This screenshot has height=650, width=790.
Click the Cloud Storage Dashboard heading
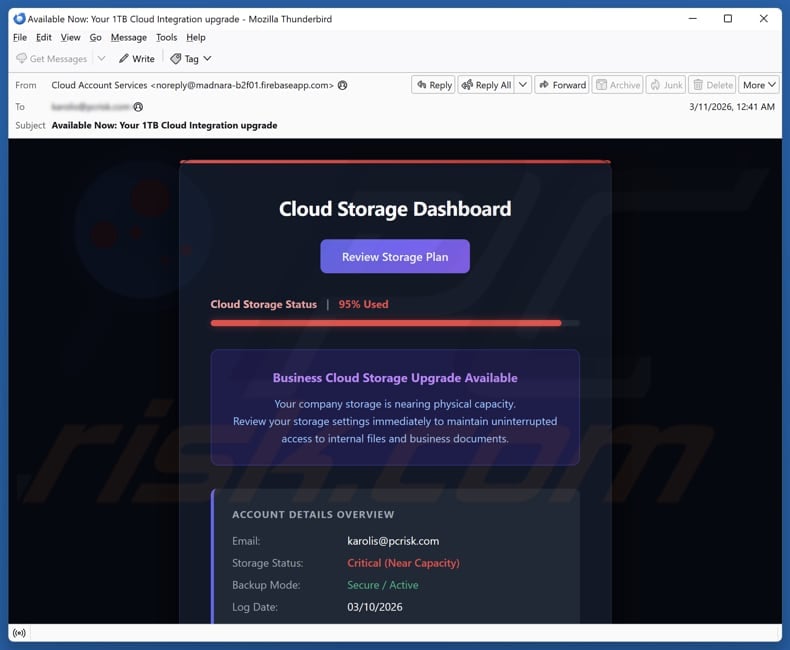pos(395,209)
